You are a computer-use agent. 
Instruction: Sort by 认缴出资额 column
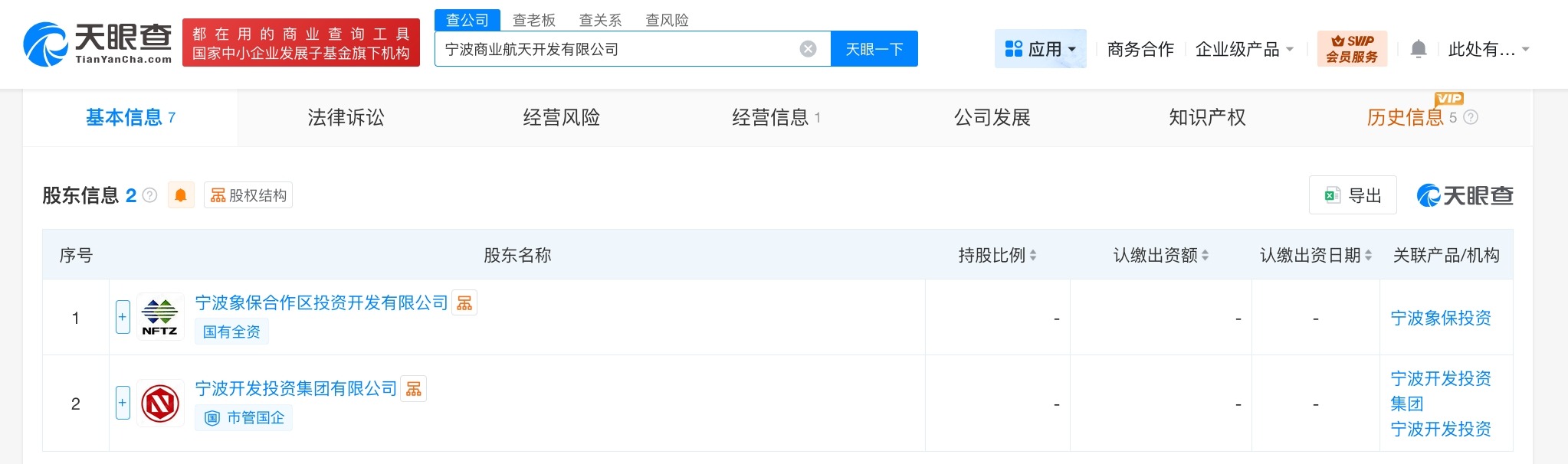(1160, 255)
